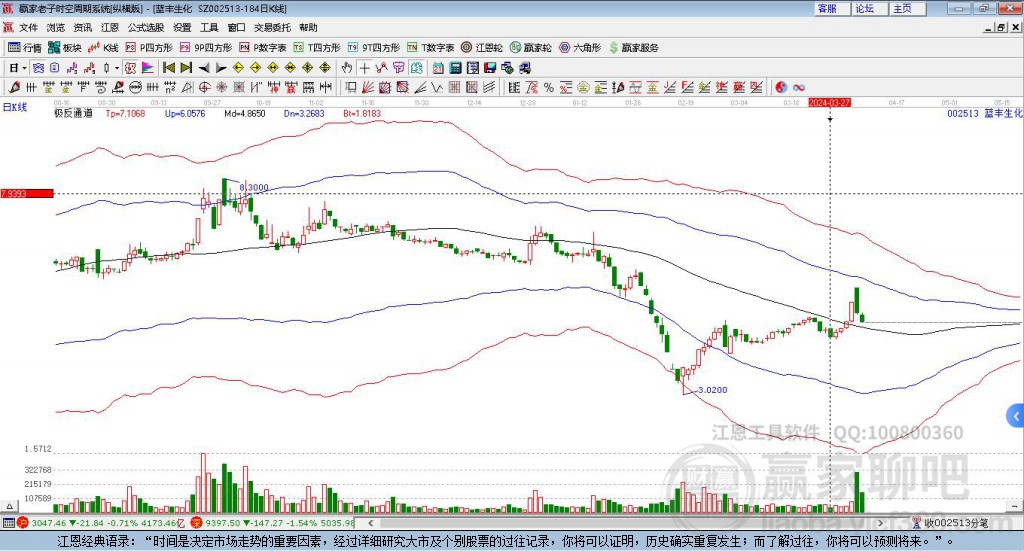Open 赢家服务 with dollar sign icon
Image resolution: width=1024 pixels, height=551 pixels.
(x=634, y=48)
